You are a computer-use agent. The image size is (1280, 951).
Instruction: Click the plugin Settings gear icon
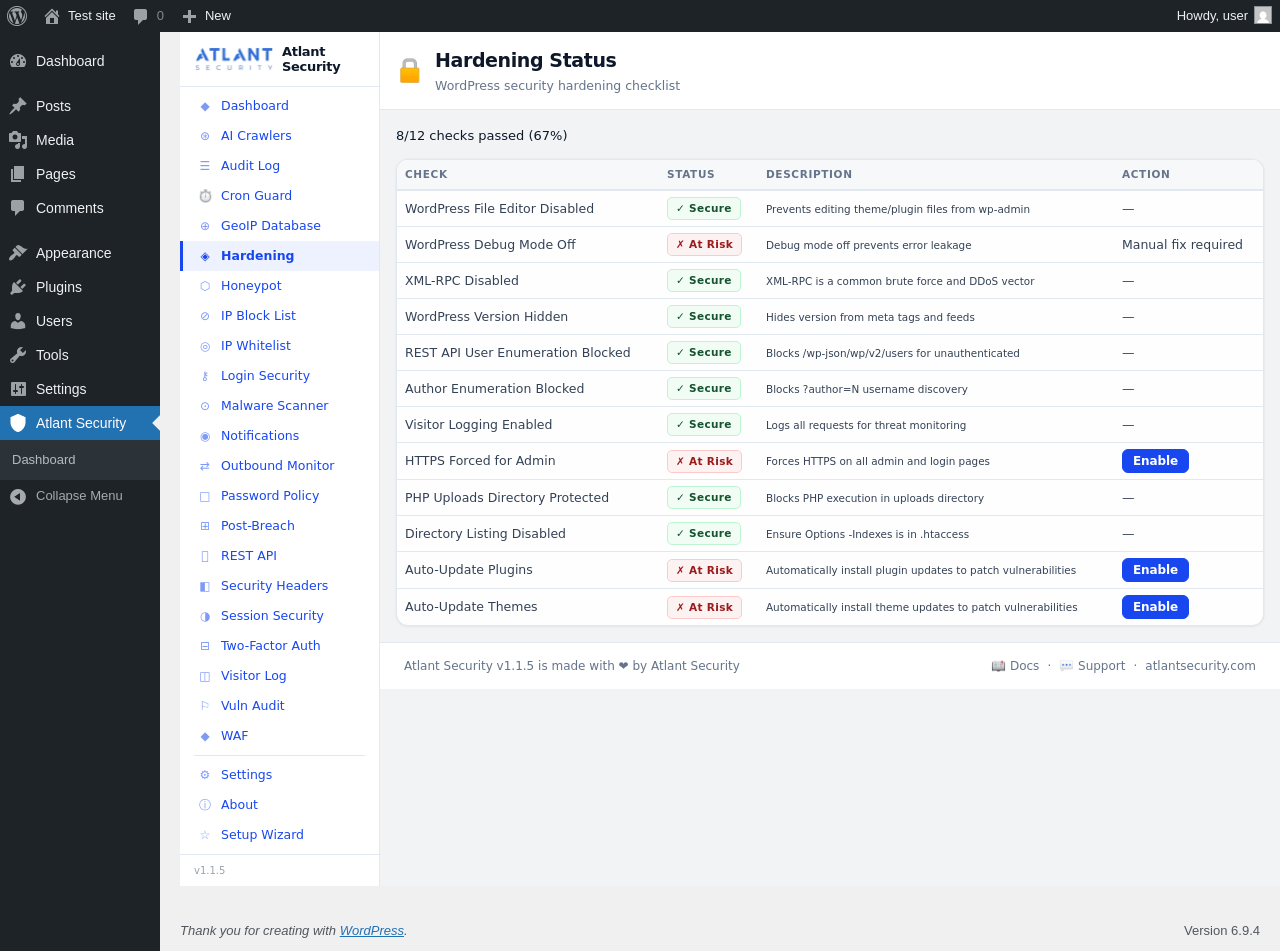(x=205, y=775)
